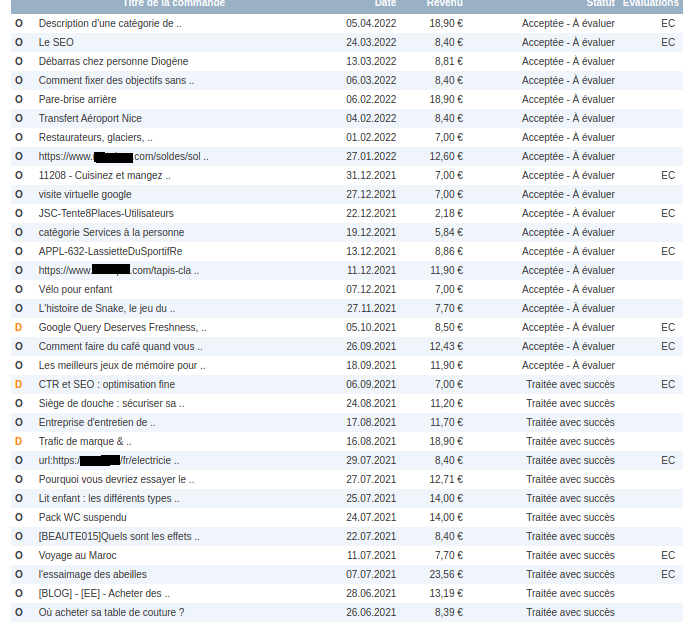Click the O marker next to 'Voyage au Maroc'

click(x=19, y=556)
